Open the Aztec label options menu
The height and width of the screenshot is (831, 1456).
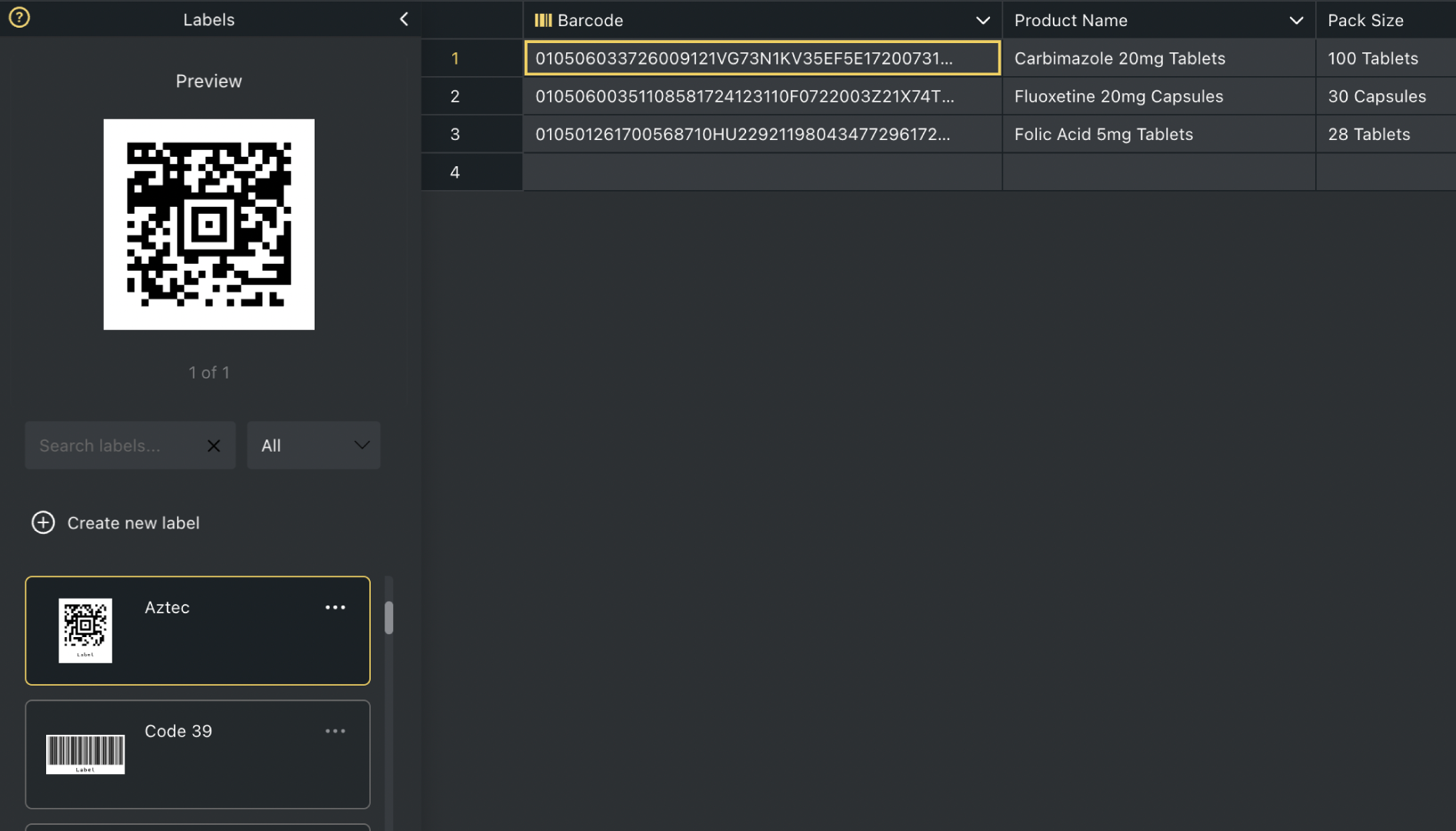point(335,607)
